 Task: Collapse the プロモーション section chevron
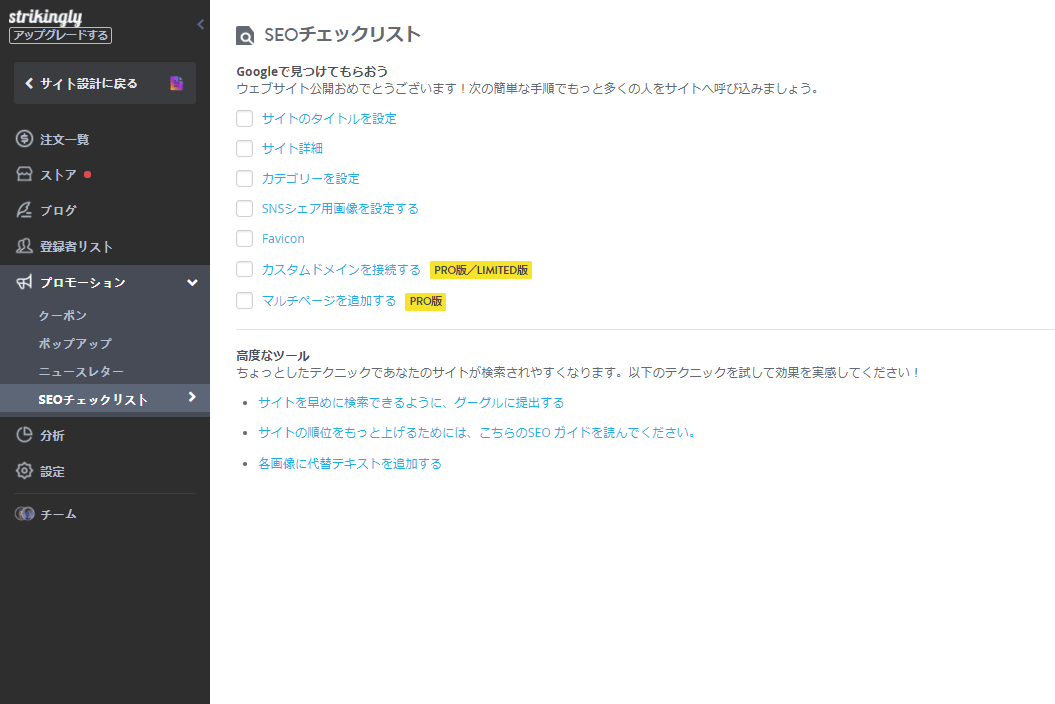(x=191, y=282)
